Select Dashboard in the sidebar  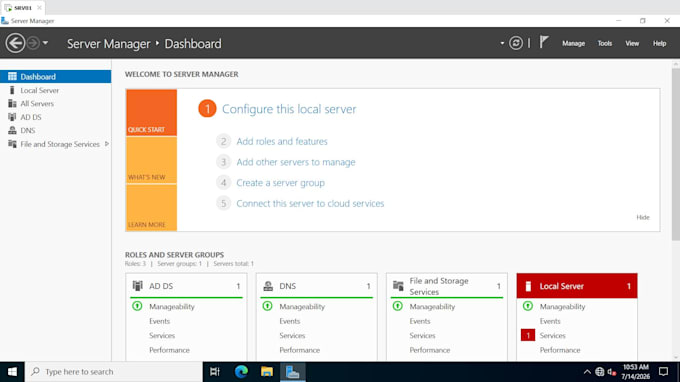[56, 77]
